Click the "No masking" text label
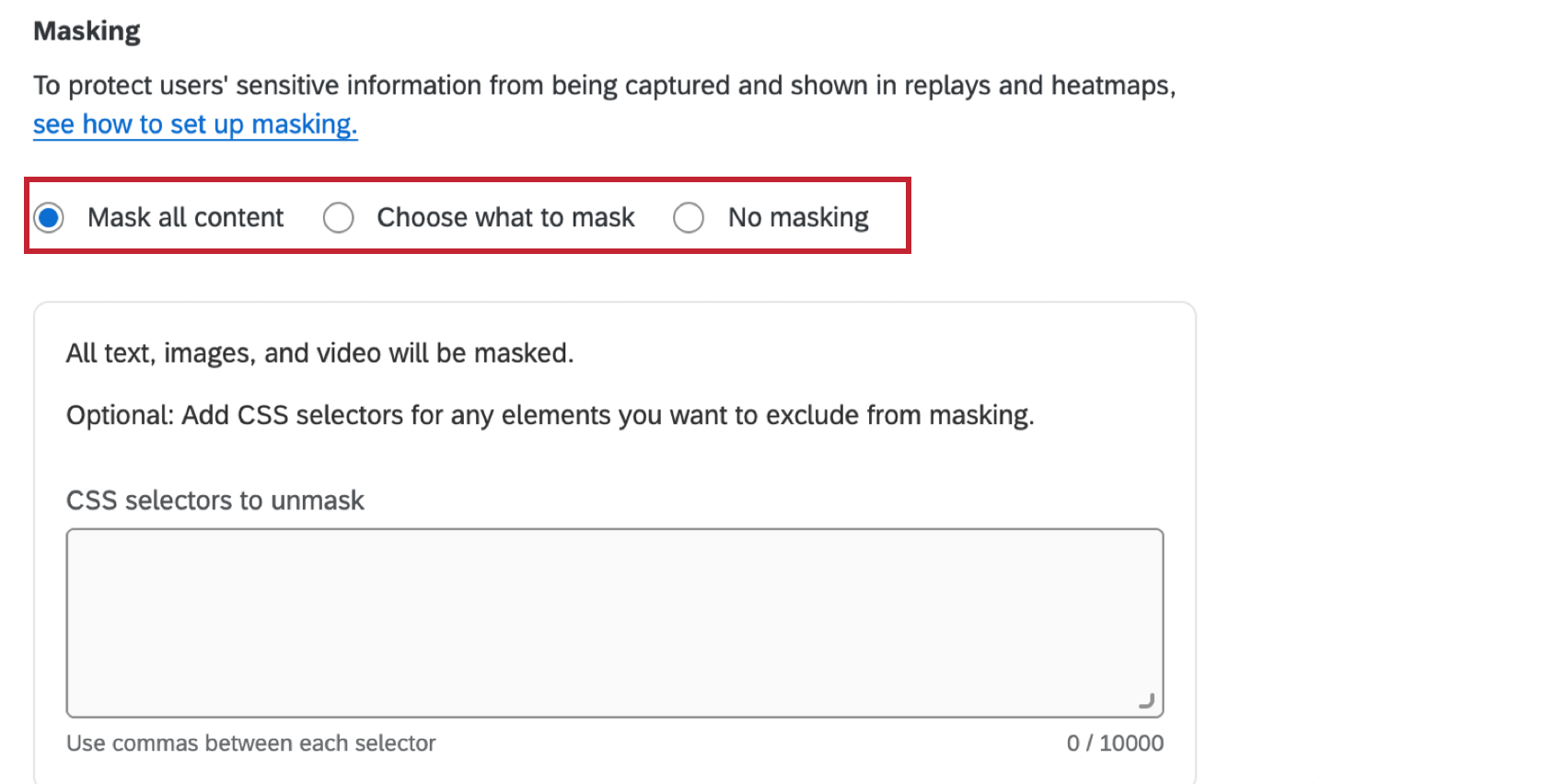The height and width of the screenshot is (784, 1565). pyautogui.click(x=796, y=217)
